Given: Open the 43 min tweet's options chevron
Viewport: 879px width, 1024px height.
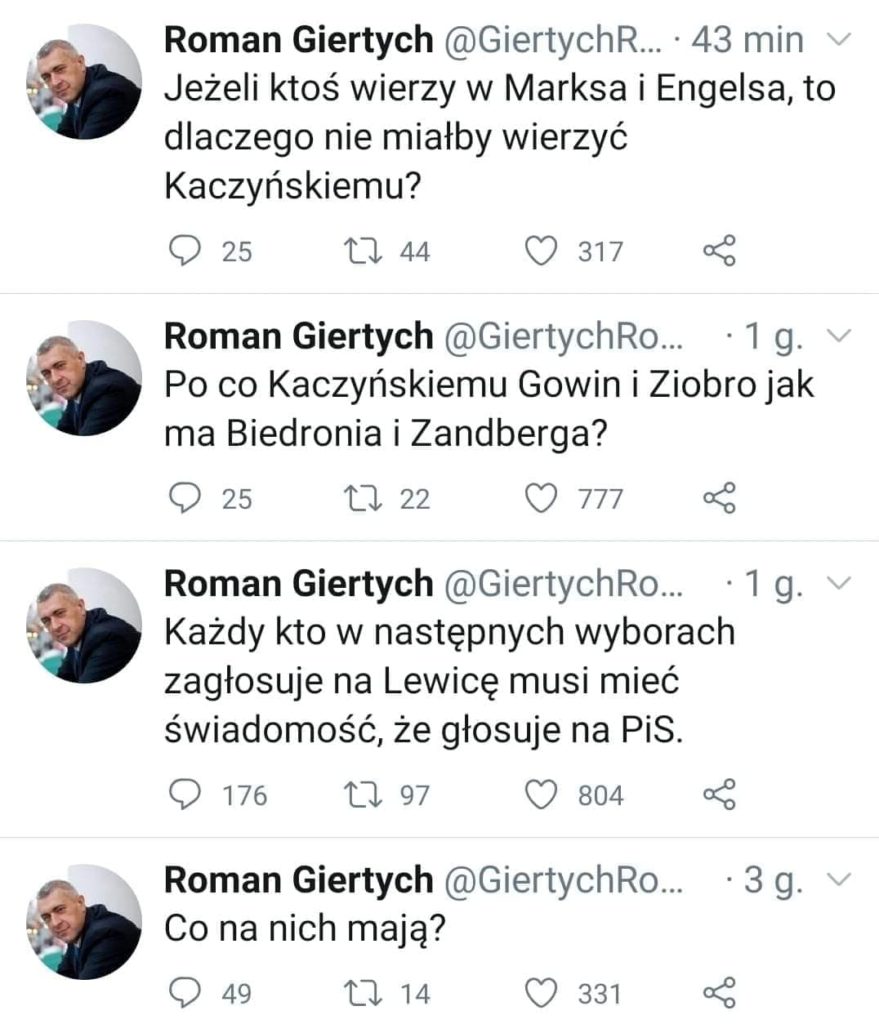Looking at the screenshot, I should pos(841,40).
